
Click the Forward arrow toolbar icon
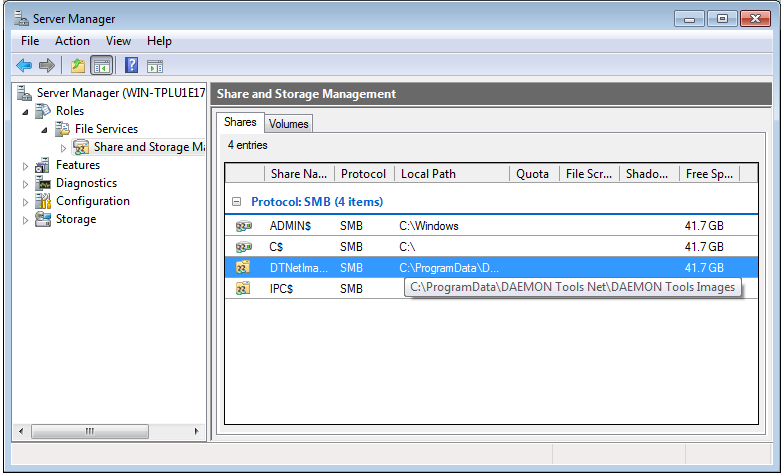[46, 65]
